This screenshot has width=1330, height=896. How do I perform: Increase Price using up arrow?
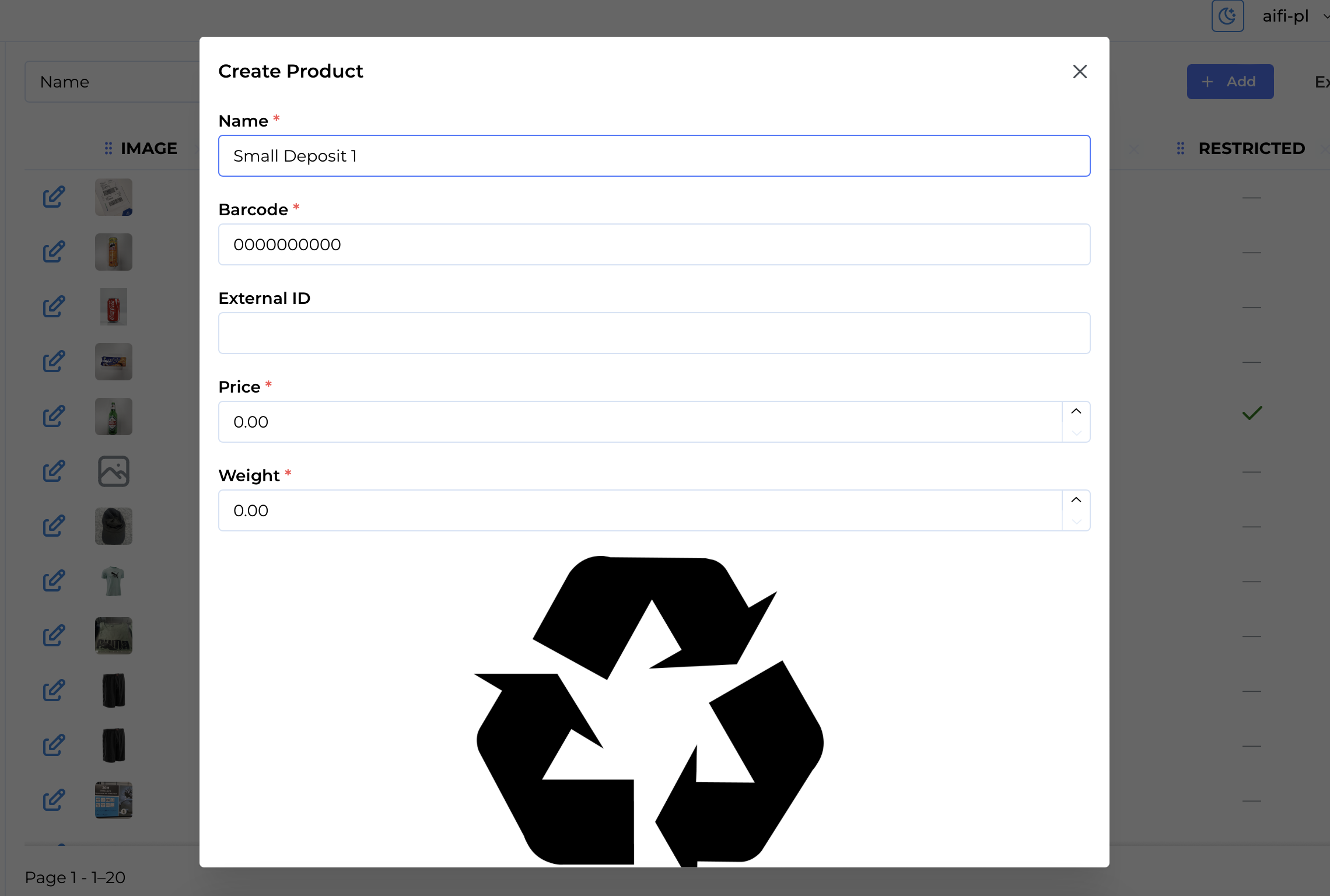click(x=1076, y=411)
